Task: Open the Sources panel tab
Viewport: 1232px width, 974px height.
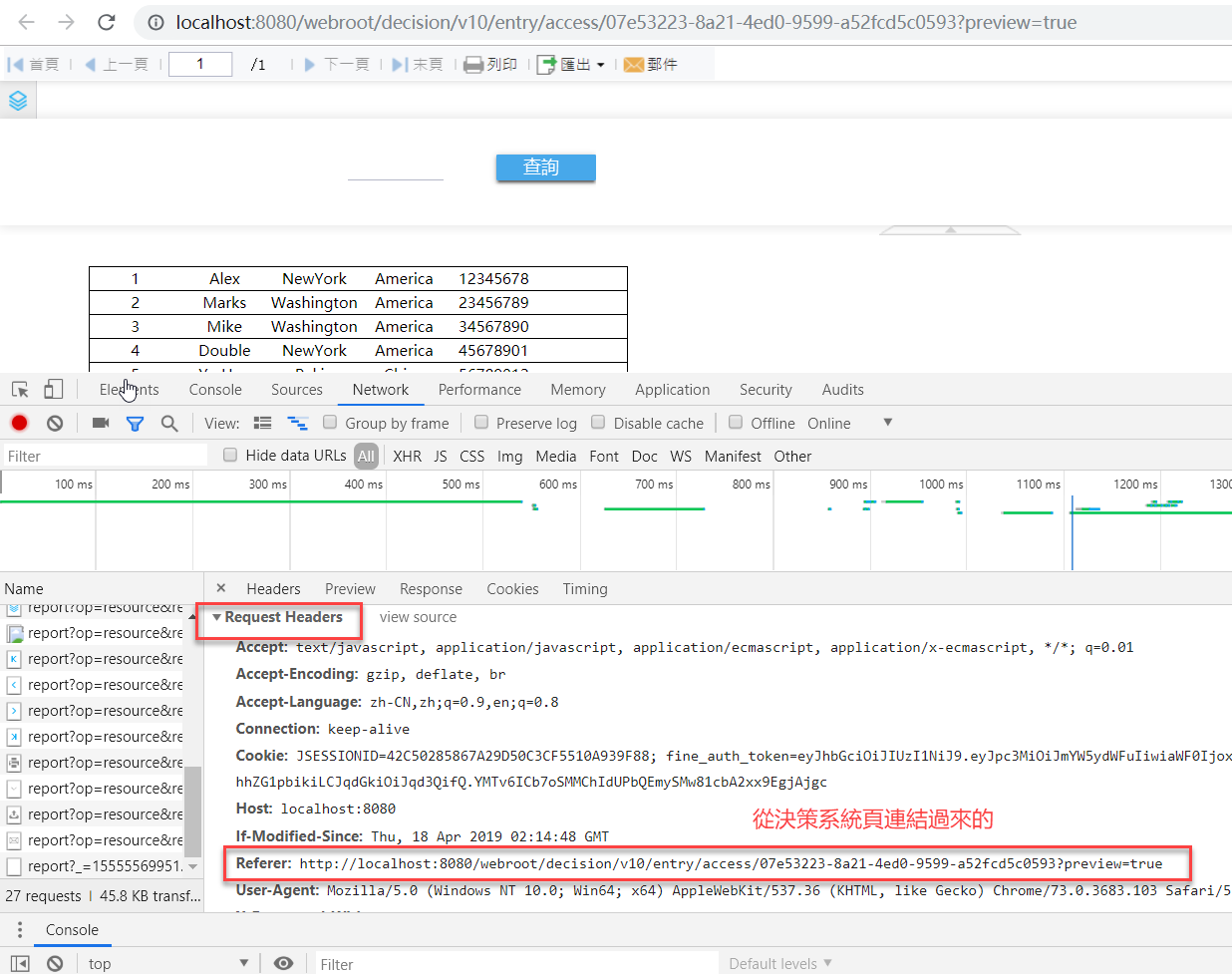Action: (x=296, y=389)
